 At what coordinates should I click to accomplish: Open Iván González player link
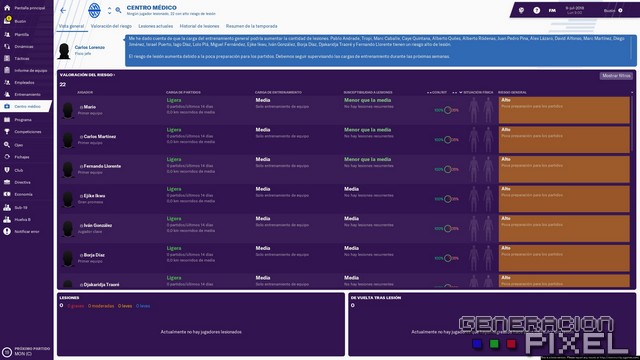(98, 225)
